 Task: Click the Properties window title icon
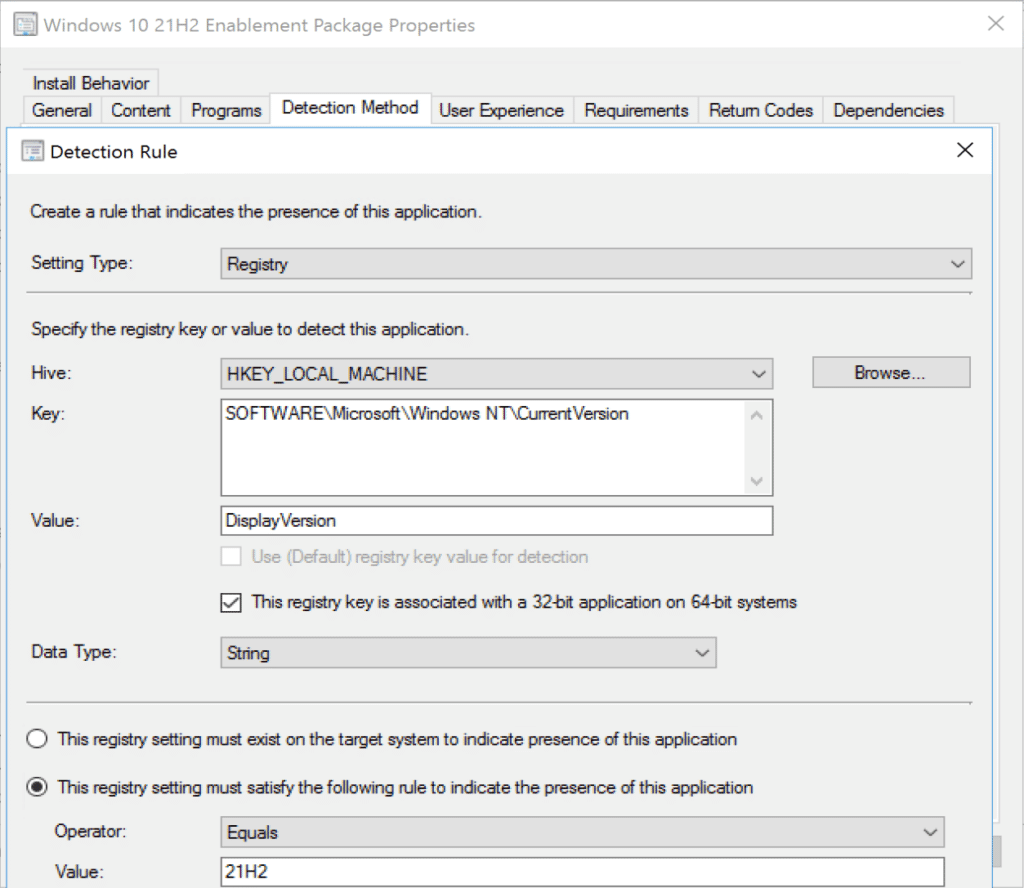point(25,25)
